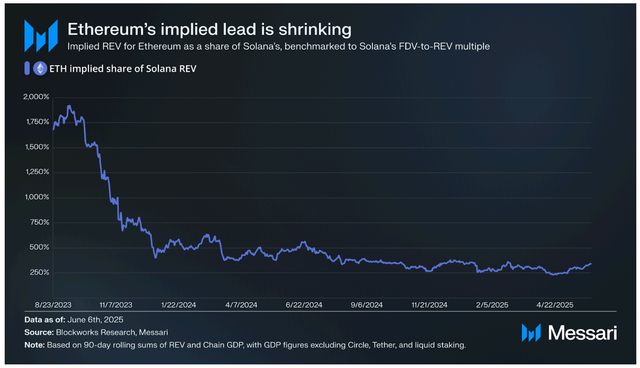Click the Ethereum diamond icon in the legend
This screenshot has height=368, width=640.
(40, 69)
